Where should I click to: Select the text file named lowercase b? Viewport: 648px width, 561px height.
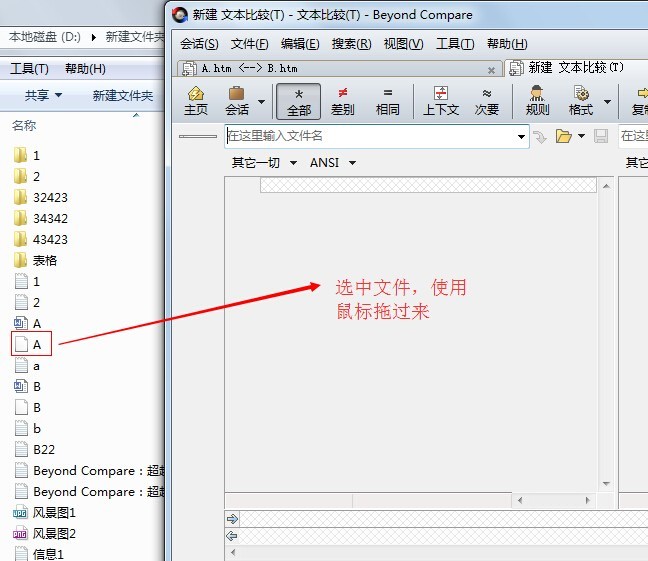(28, 429)
